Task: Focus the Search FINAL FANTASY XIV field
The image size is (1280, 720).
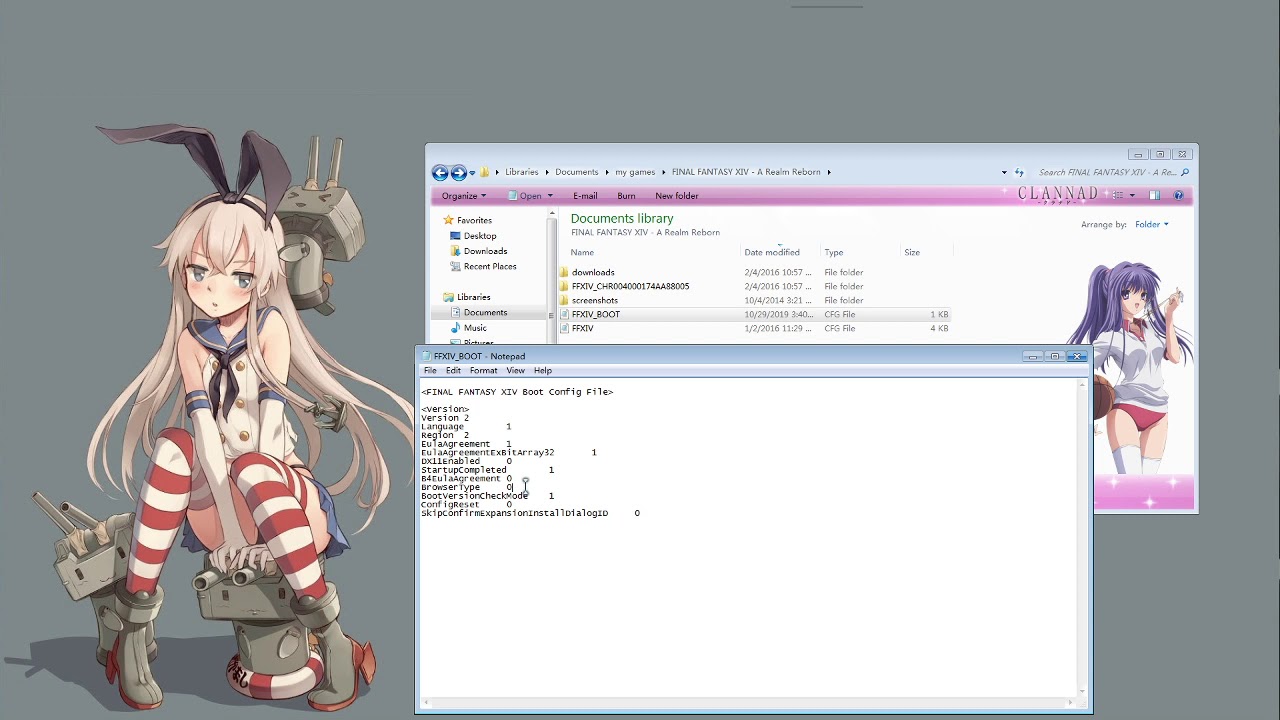Action: point(1108,172)
